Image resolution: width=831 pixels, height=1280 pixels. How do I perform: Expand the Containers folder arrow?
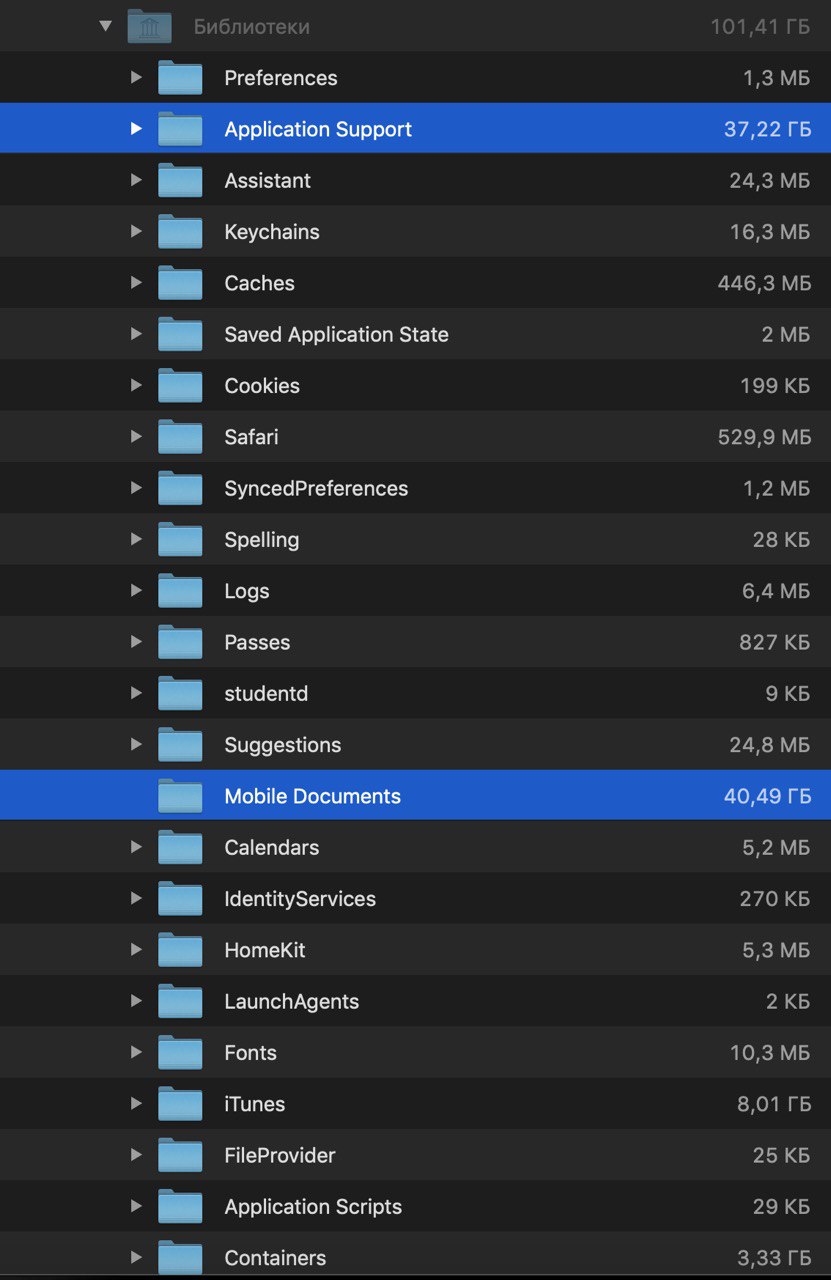(136, 1257)
